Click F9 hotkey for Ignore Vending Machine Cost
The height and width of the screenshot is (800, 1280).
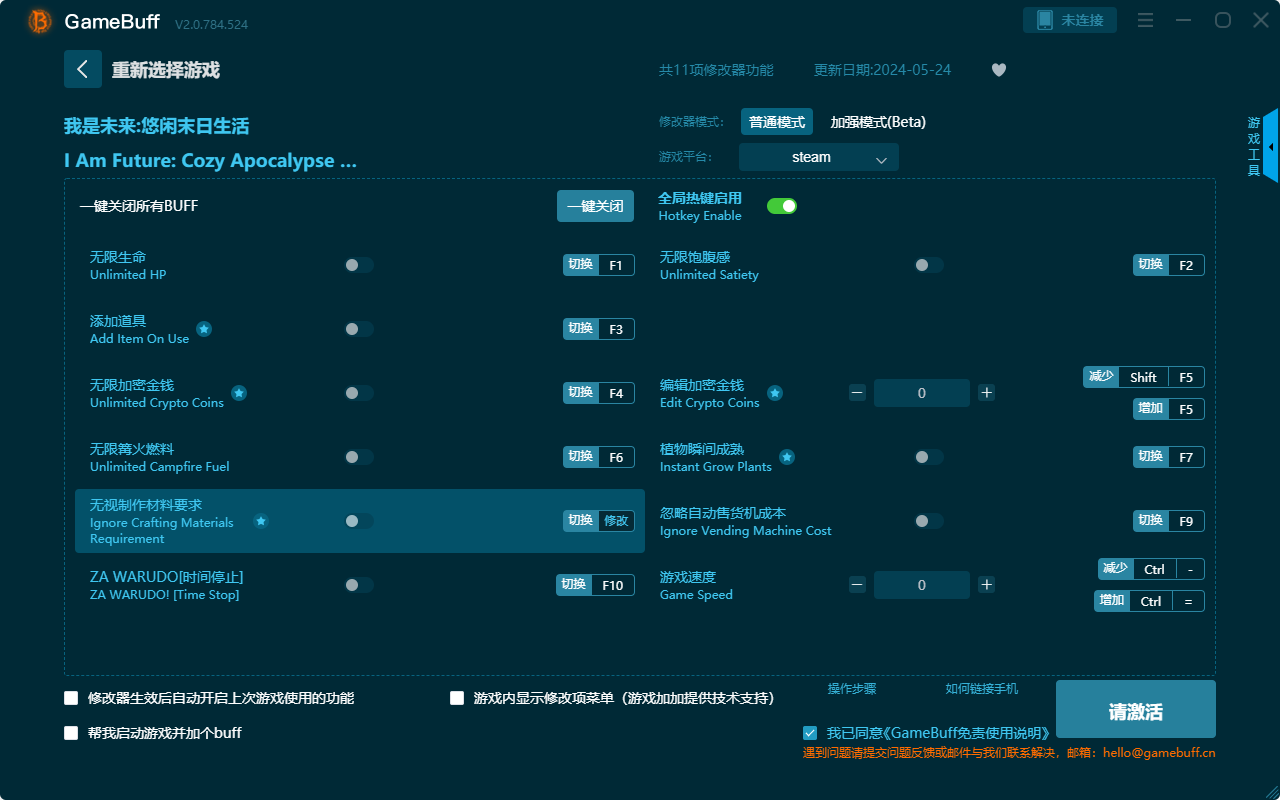point(1169,521)
